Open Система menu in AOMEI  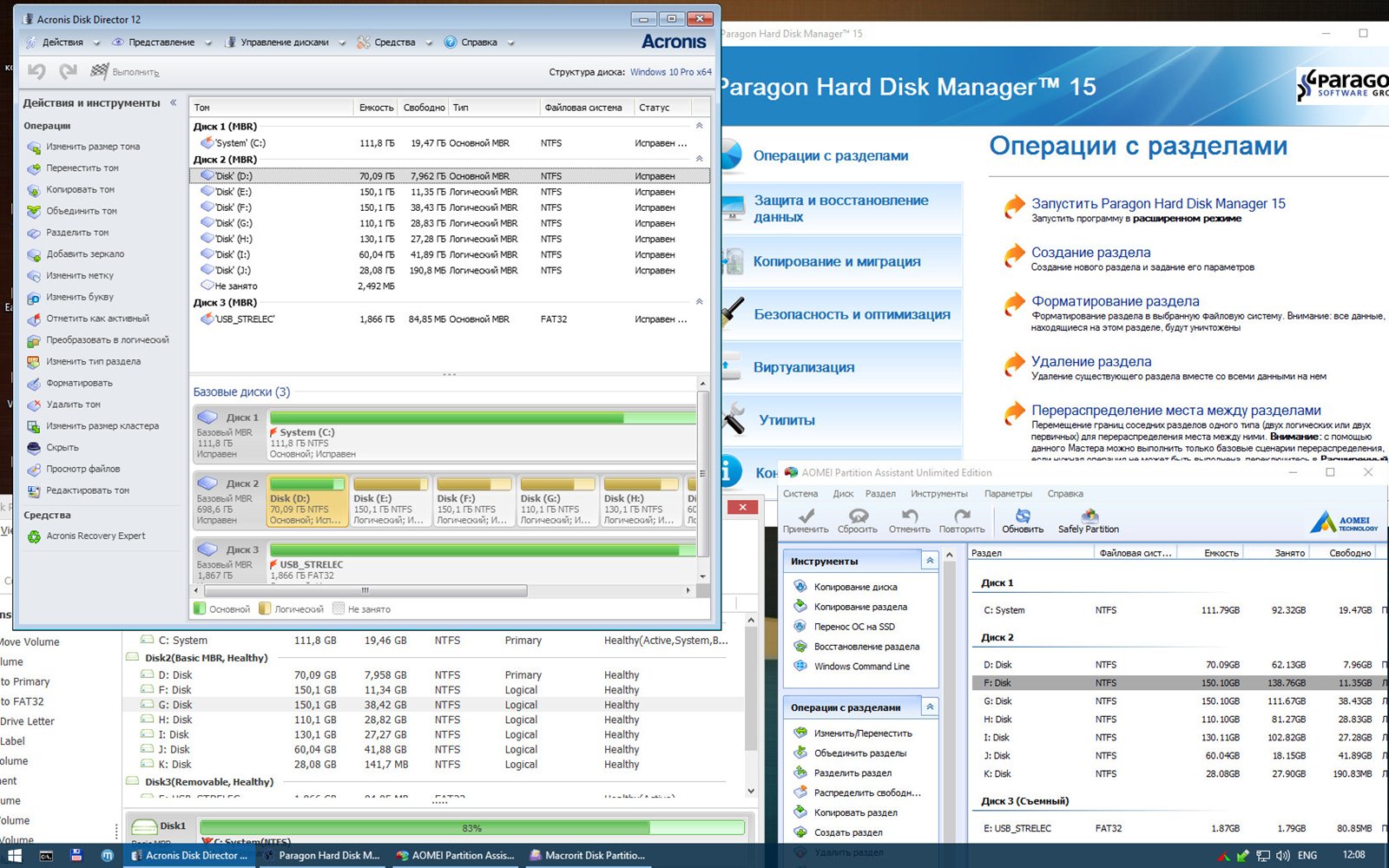tap(800, 494)
